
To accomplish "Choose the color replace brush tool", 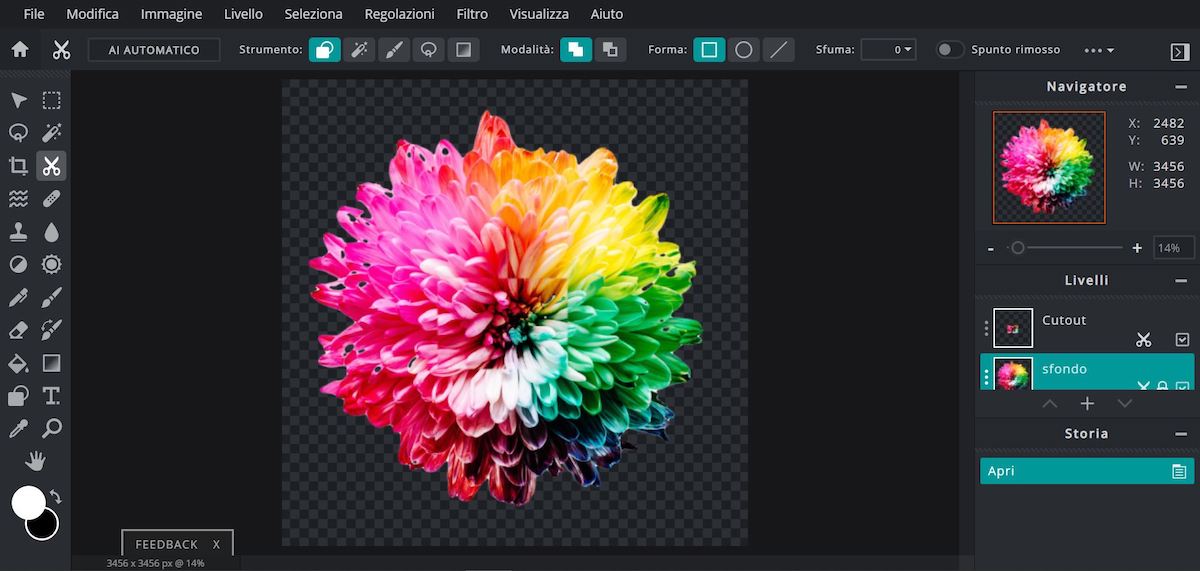I will pyautogui.click(x=51, y=330).
